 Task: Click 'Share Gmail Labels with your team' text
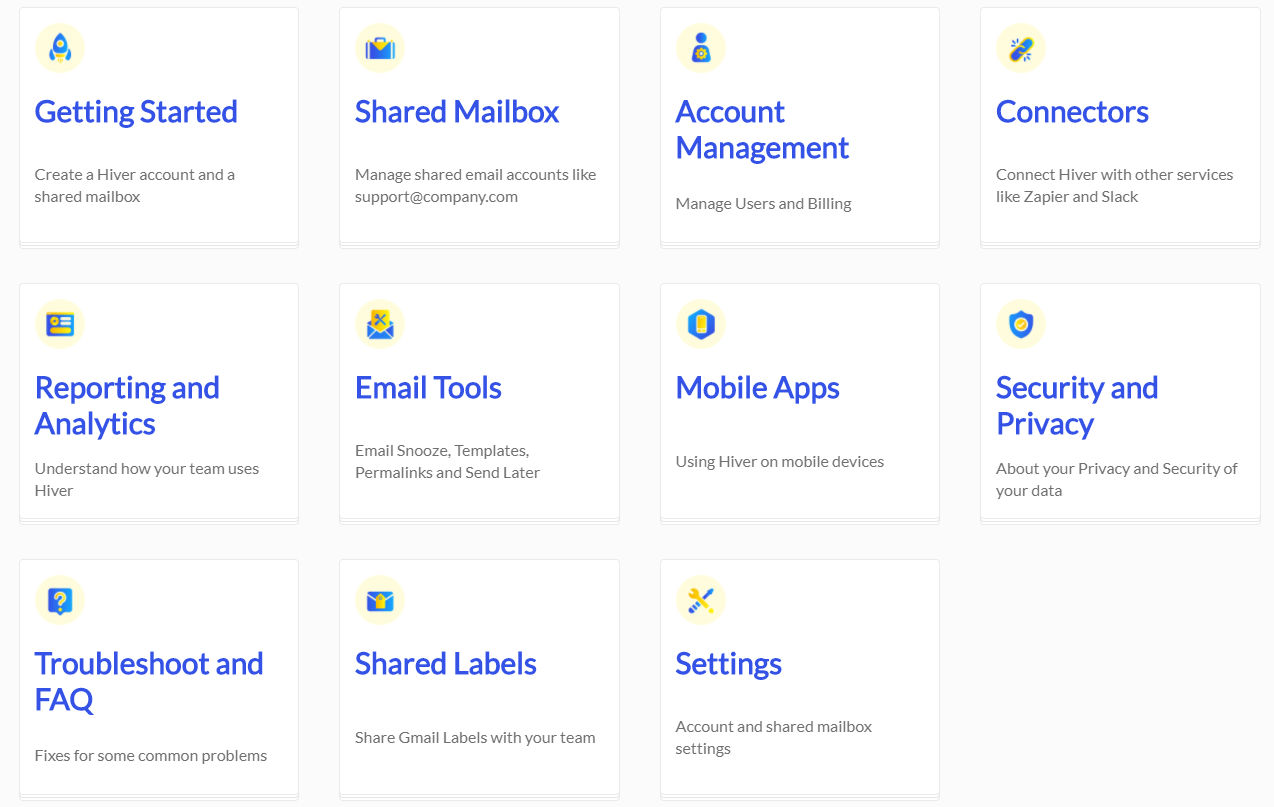pyautogui.click(x=475, y=738)
